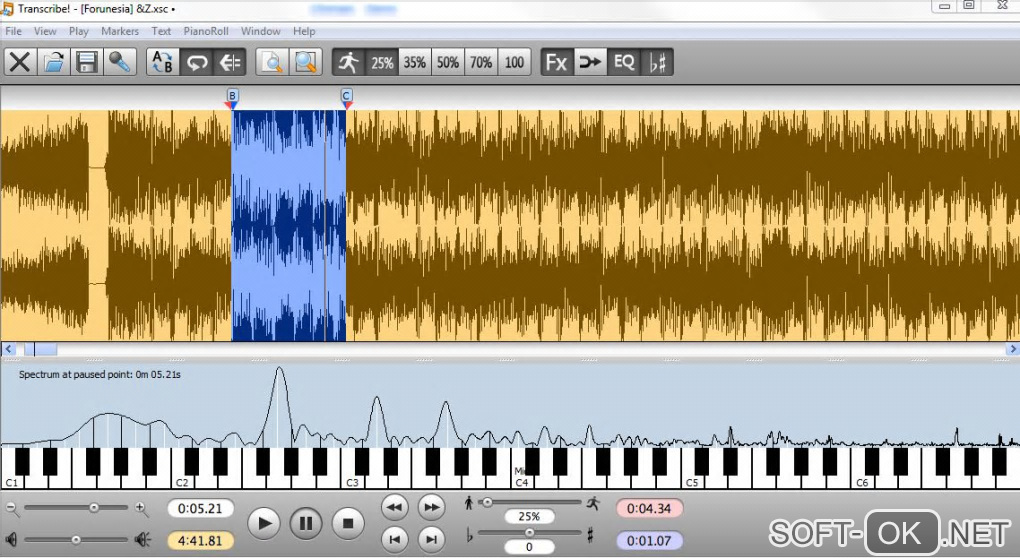The width and height of the screenshot is (1020, 558).
Task: Click the quiet speaker volume icon
Action: (11, 539)
